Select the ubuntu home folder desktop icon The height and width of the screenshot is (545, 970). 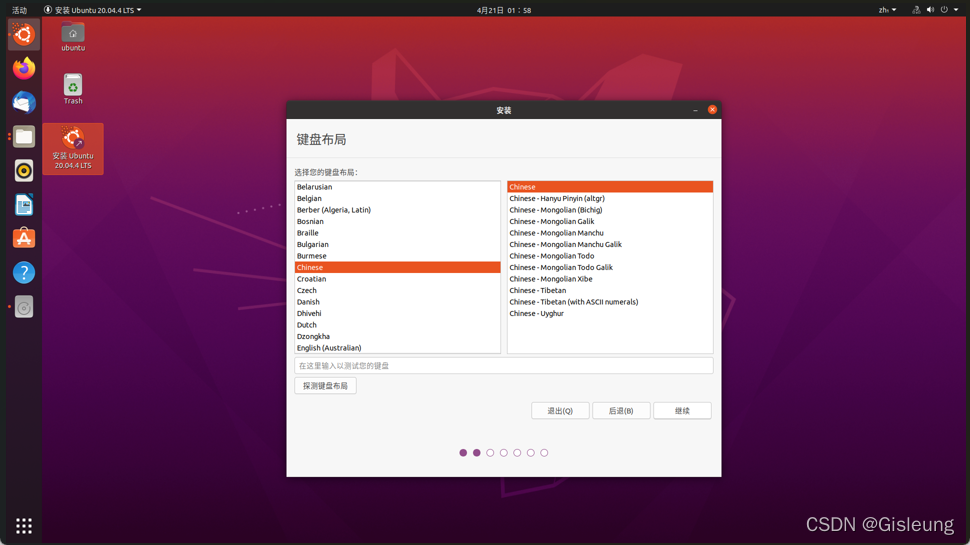73,37
